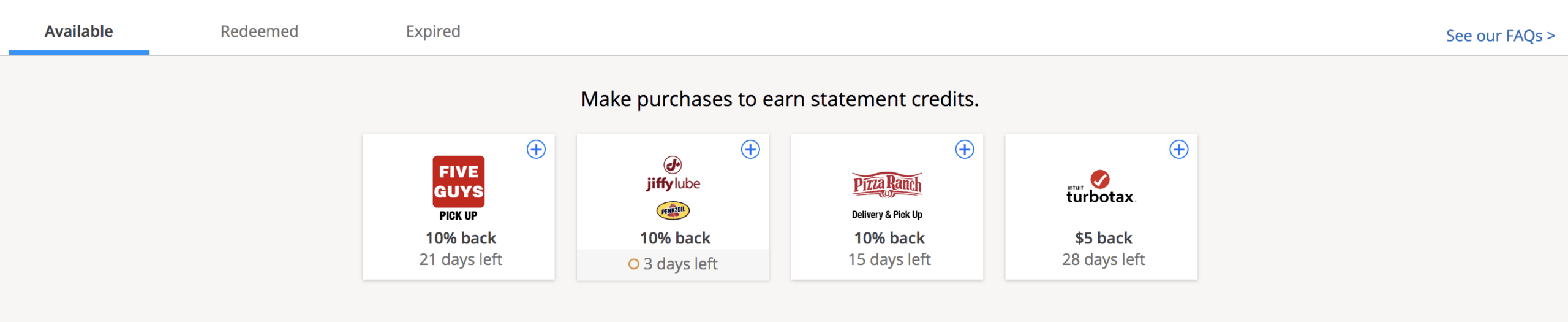This screenshot has width=1568, height=322.
Task: Click the Jiffy Lube logo
Action: tap(673, 175)
